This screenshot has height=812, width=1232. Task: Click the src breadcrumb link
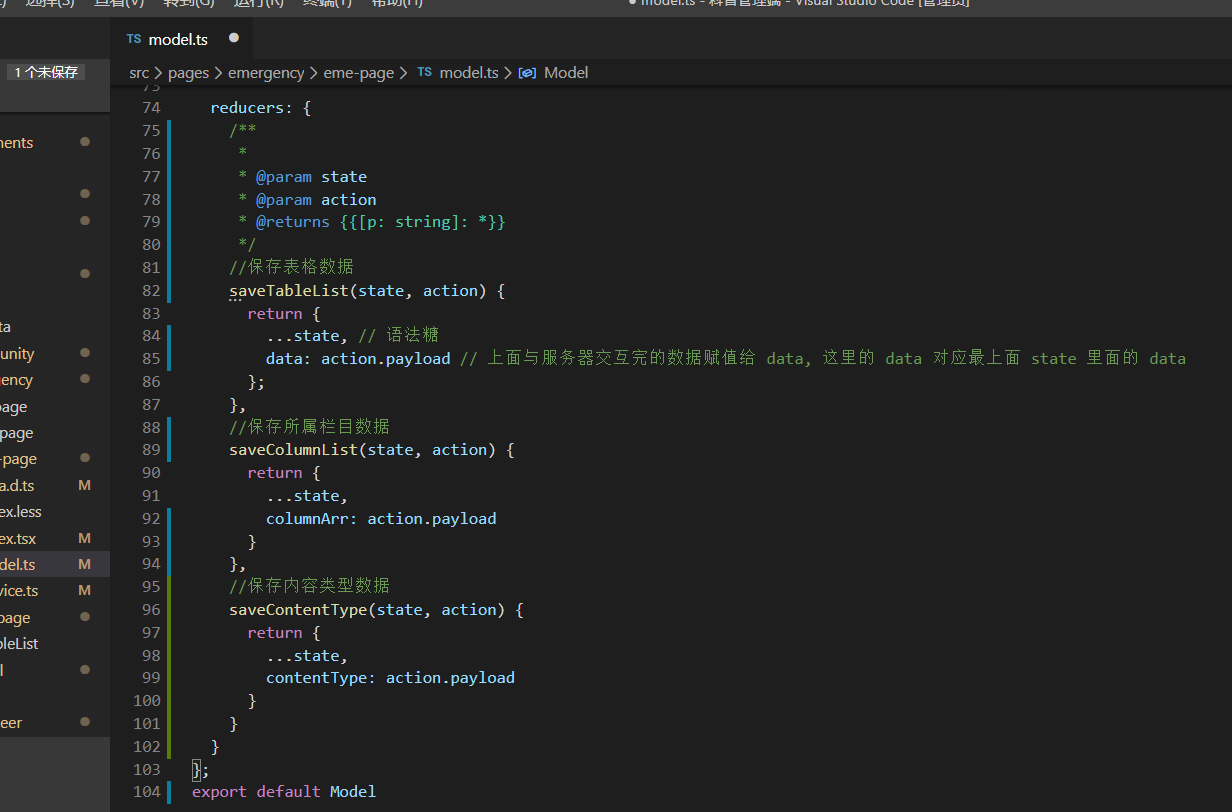click(139, 72)
